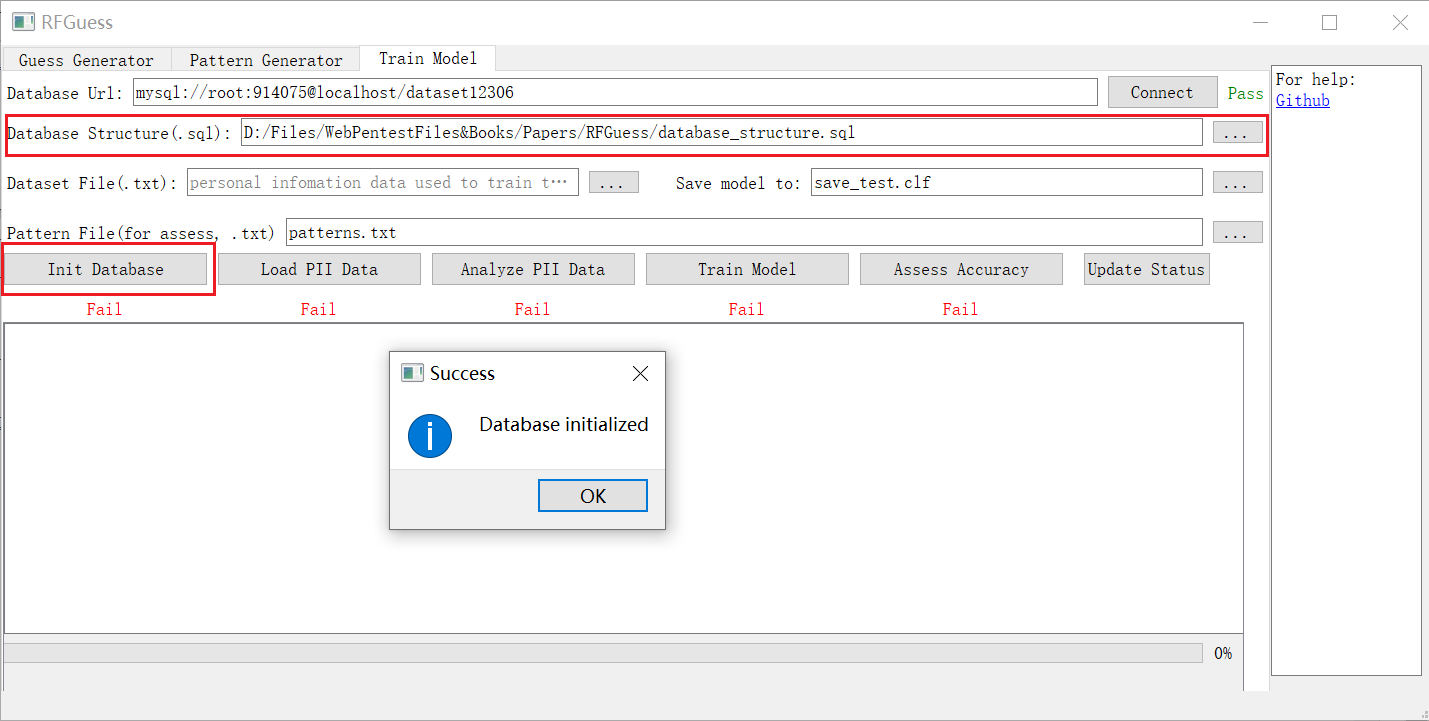
Task: Click the progress bar at the bottom
Action: [x=603, y=653]
